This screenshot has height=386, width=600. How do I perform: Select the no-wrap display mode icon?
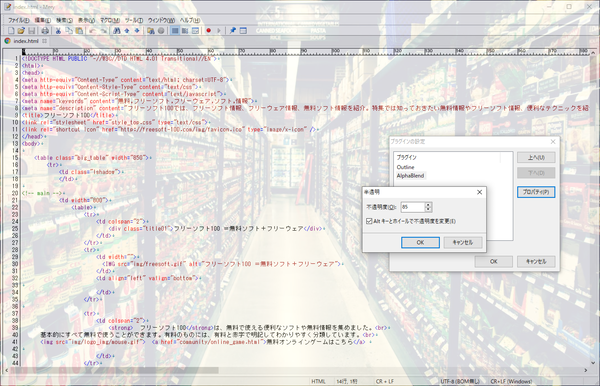tap(175, 31)
